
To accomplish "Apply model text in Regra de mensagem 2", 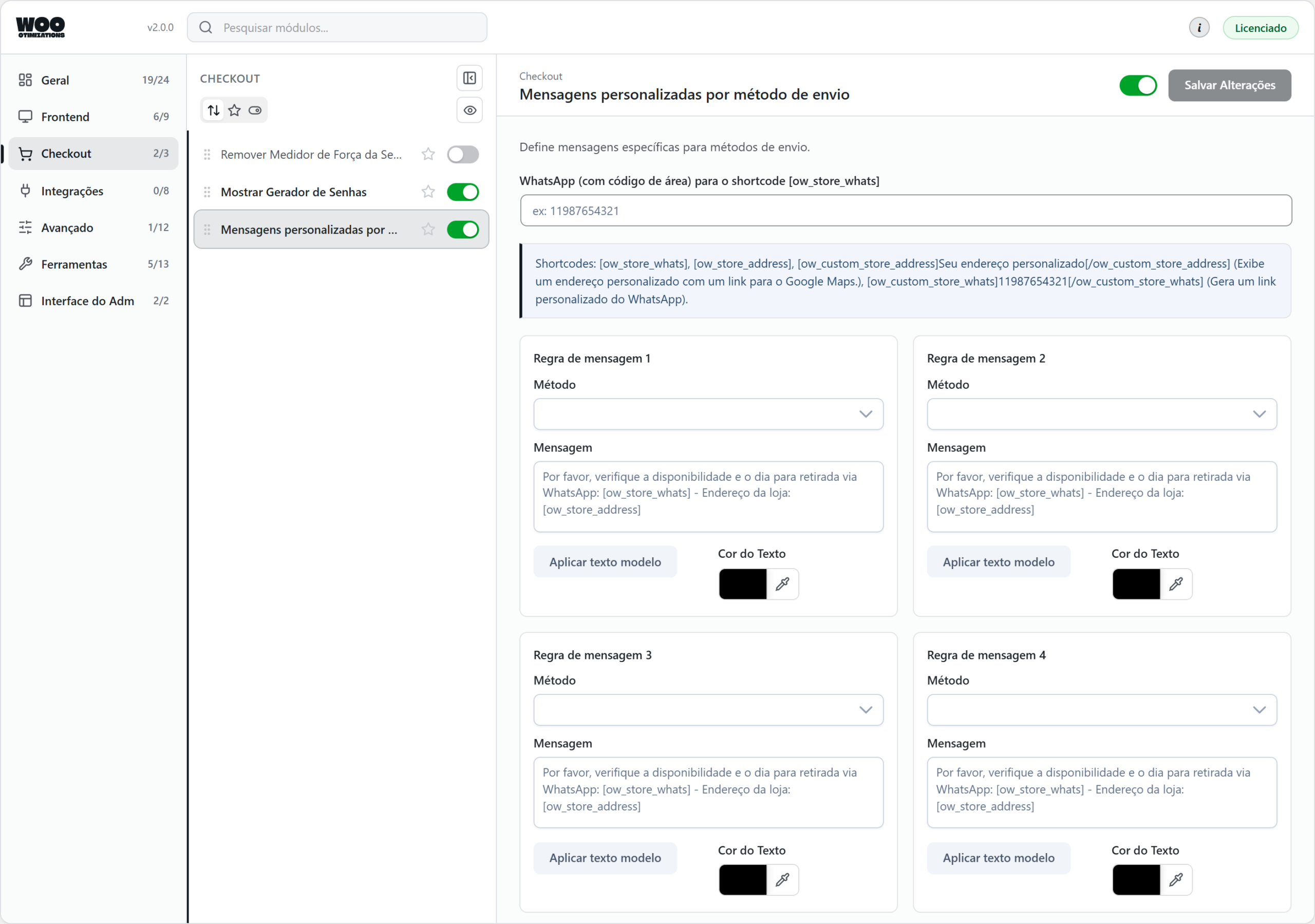I will (998, 562).
